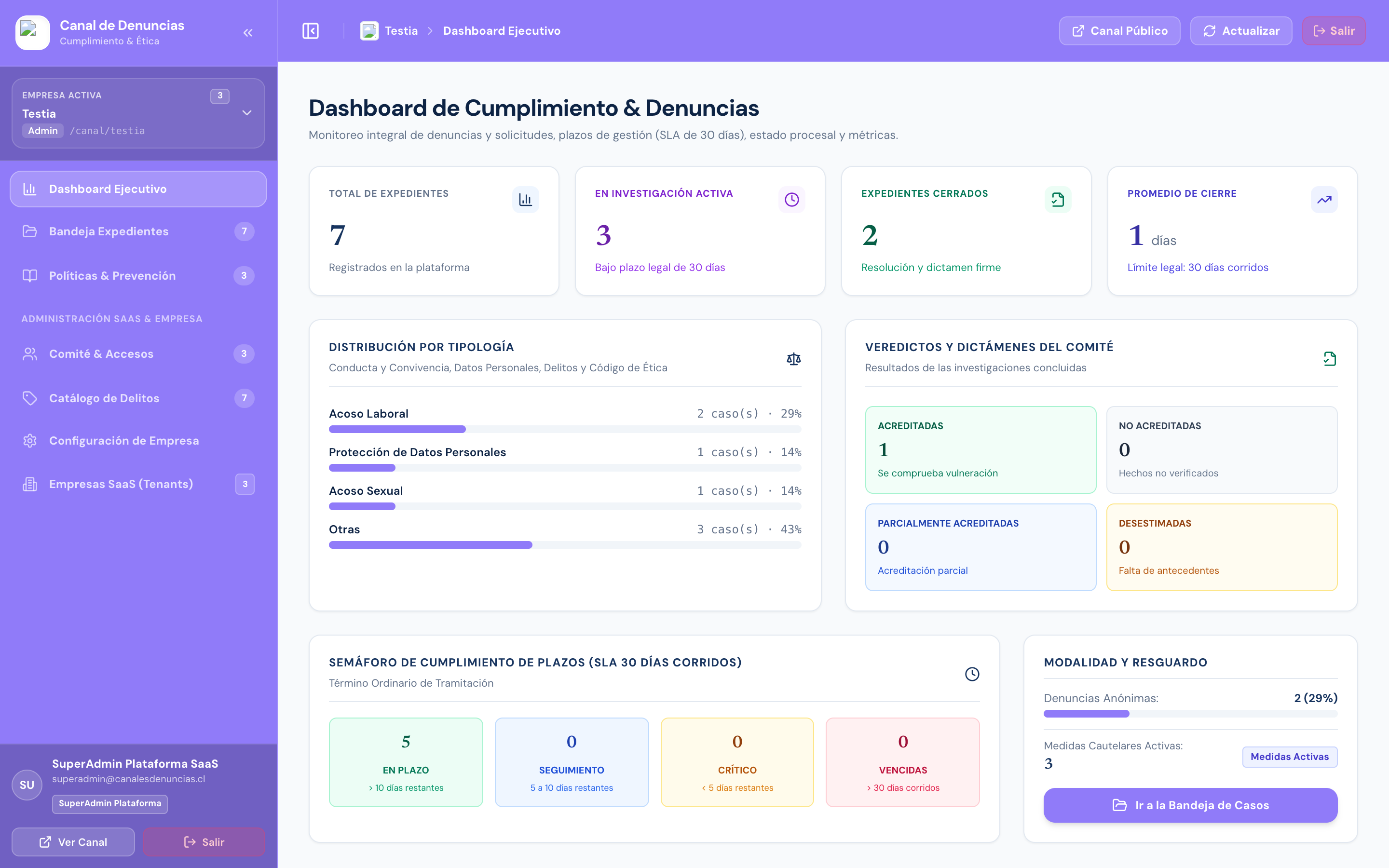
Task: Click SuperAdmin Plataforma role badge
Action: click(x=109, y=804)
